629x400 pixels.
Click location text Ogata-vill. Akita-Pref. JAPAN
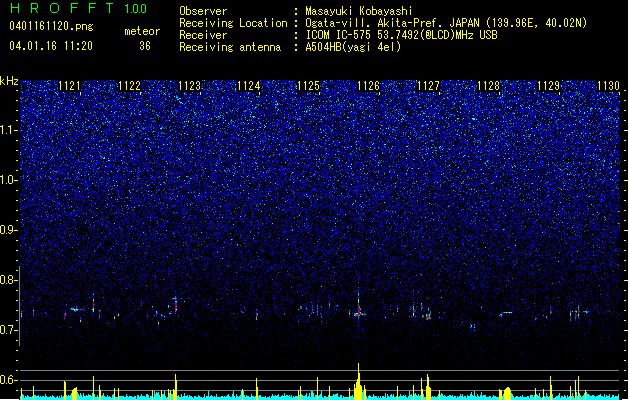click(394, 23)
